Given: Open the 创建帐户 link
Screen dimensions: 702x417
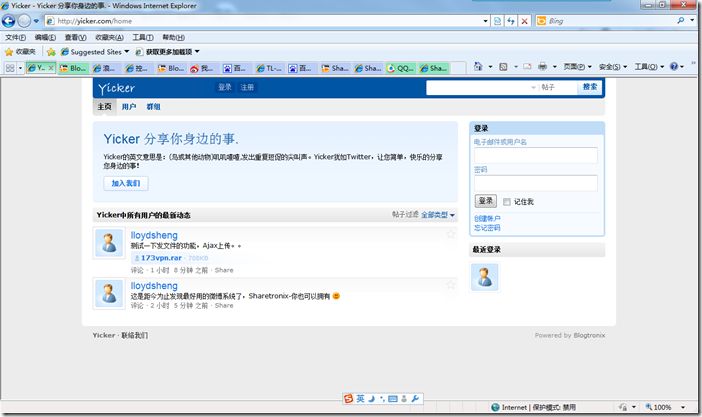Looking at the screenshot, I should click(x=487, y=219).
